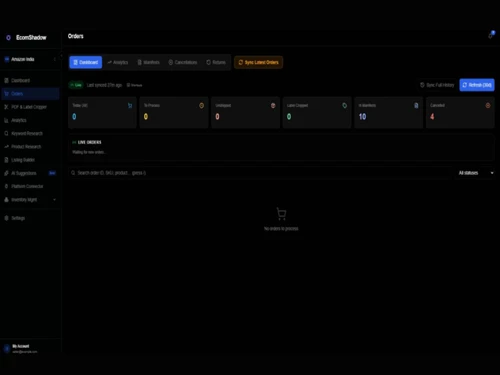The image size is (500, 375).
Task: Open Product Research in the sidebar
Action: 30,147
